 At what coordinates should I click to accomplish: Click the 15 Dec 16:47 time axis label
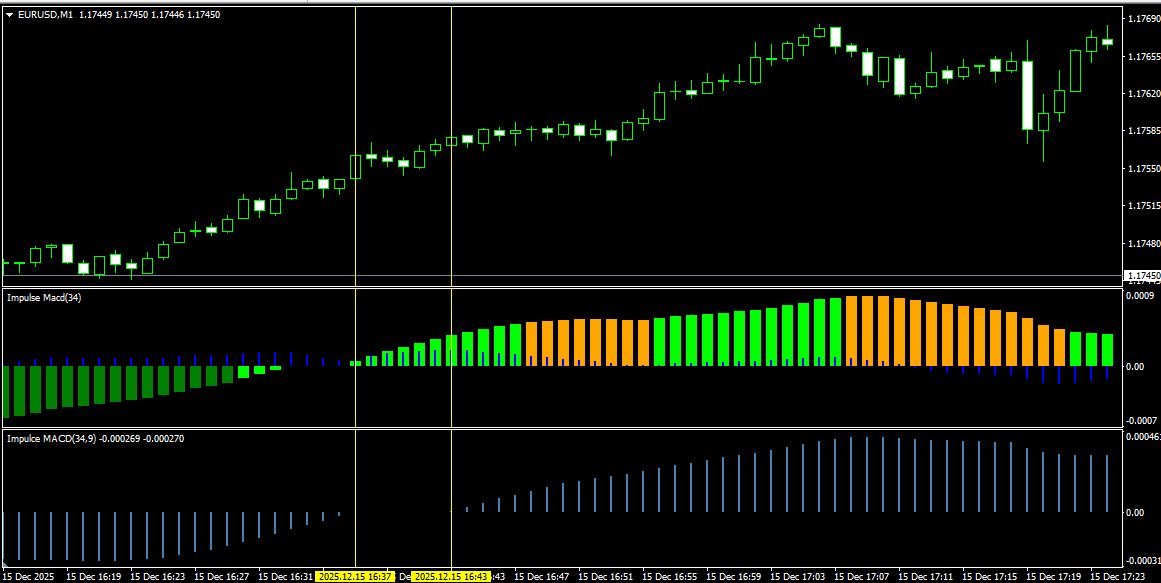click(x=542, y=576)
